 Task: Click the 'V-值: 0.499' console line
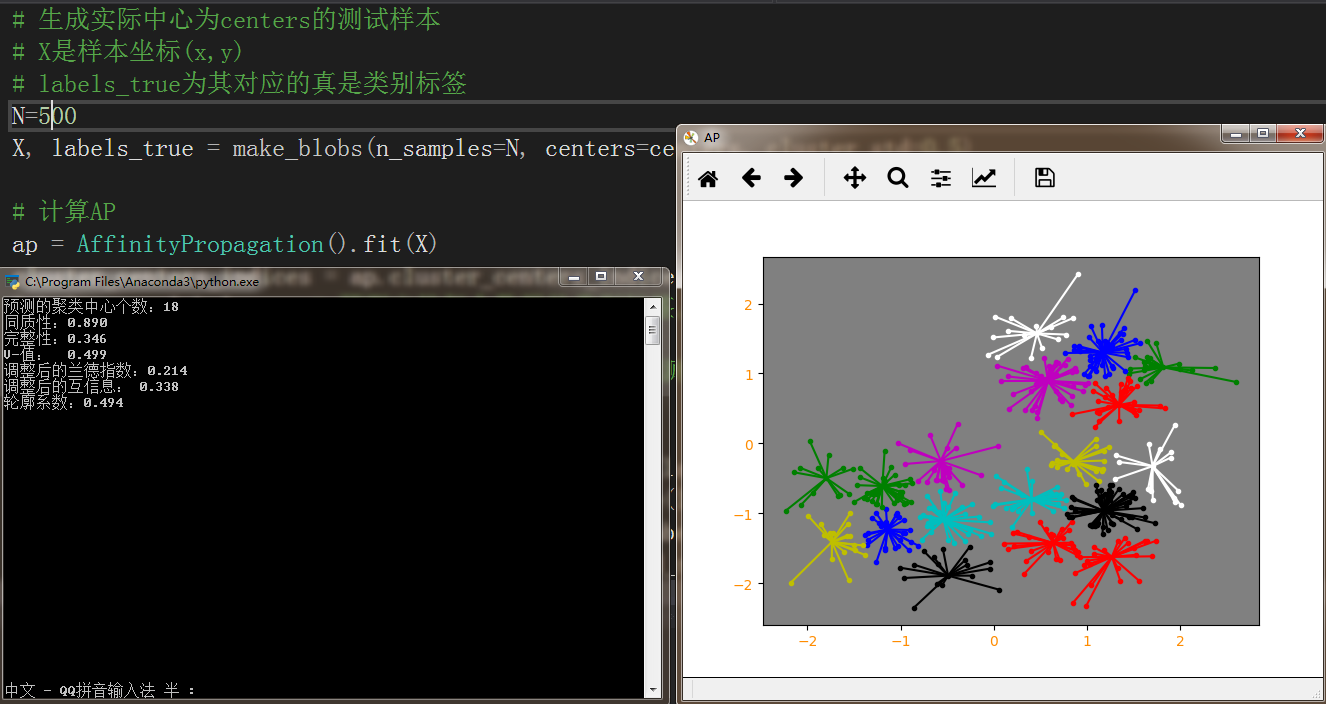56,355
